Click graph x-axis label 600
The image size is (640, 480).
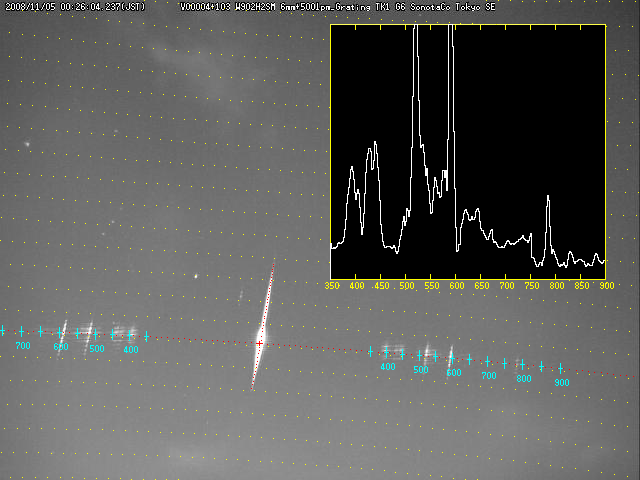(x=457, y=286)
